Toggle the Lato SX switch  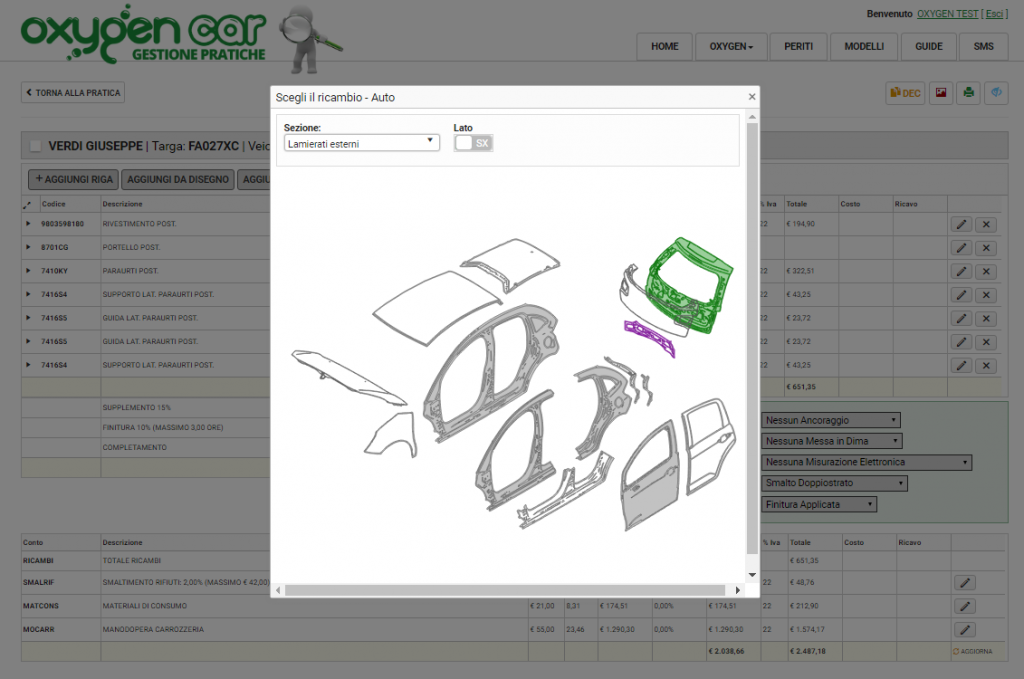(473, 144)
